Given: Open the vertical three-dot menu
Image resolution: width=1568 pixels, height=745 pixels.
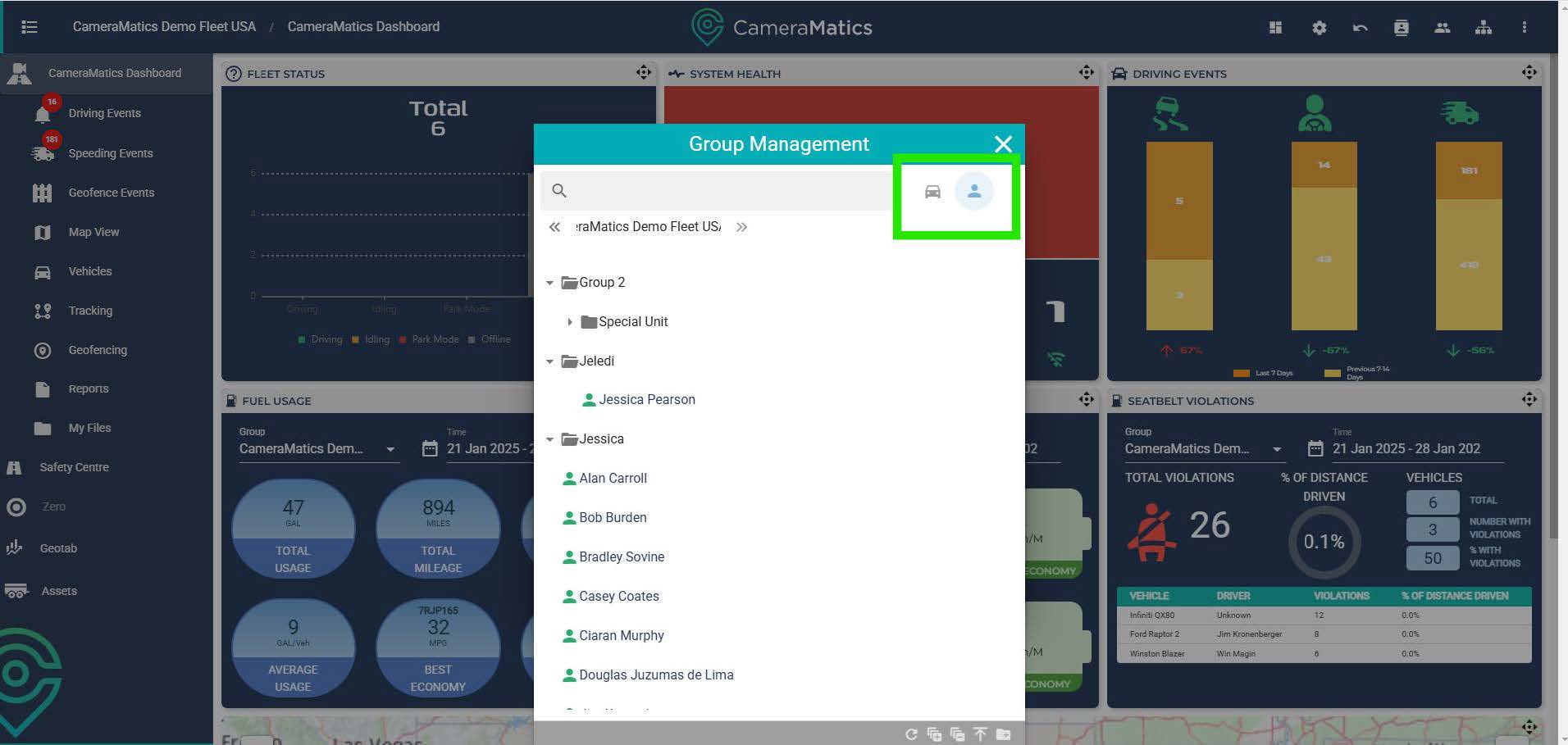Looking at the screenshot, I should (x=1524, y=28).
